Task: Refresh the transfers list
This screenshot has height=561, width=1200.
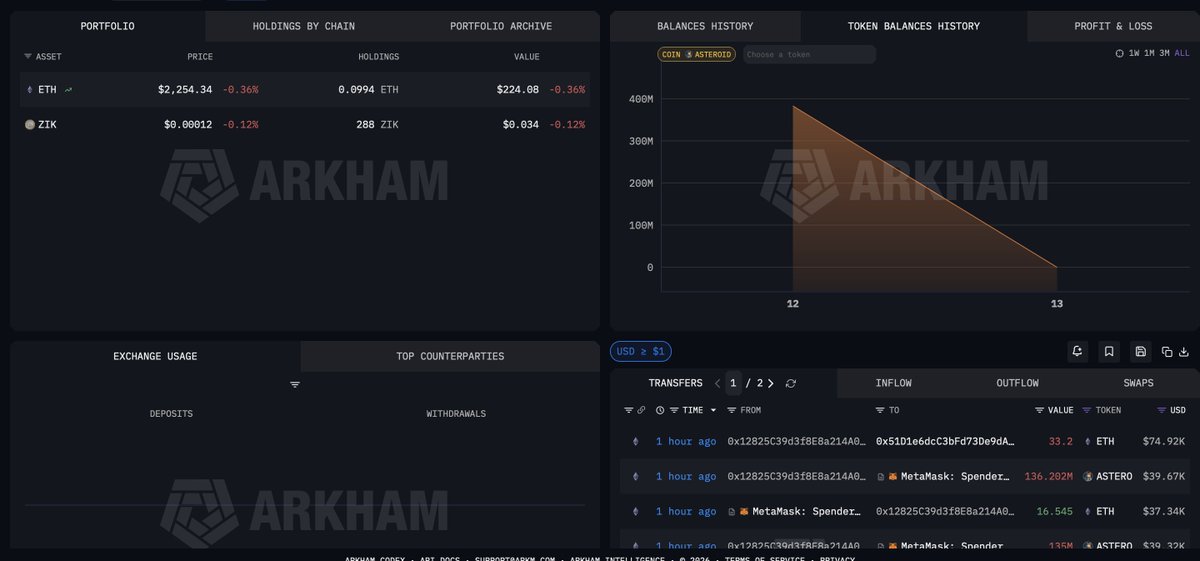Action: pos(791,383)
